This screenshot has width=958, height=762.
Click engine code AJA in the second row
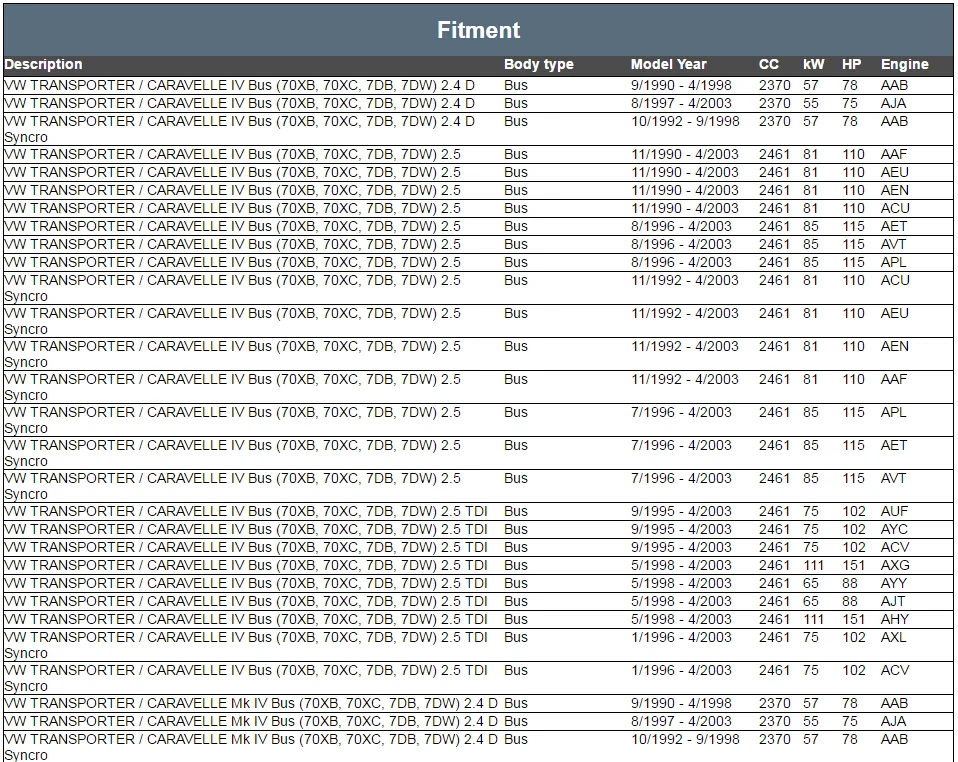[893, 103]
